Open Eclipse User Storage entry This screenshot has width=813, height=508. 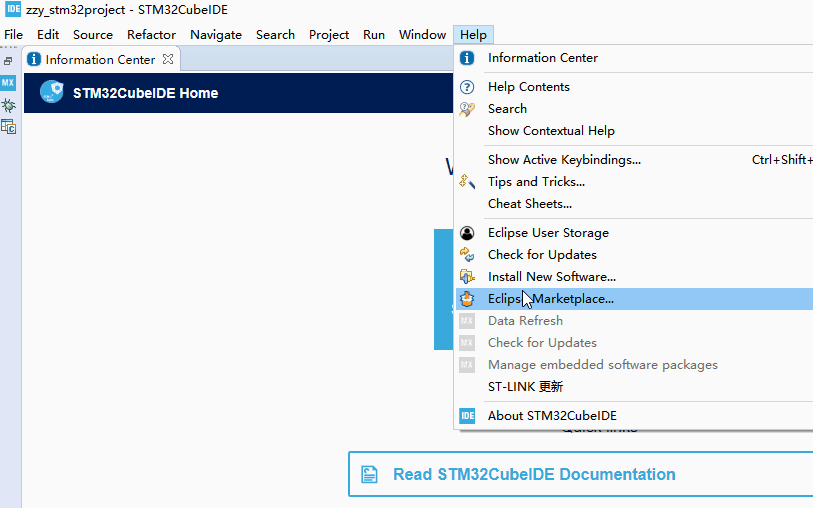tap(634, 233)
